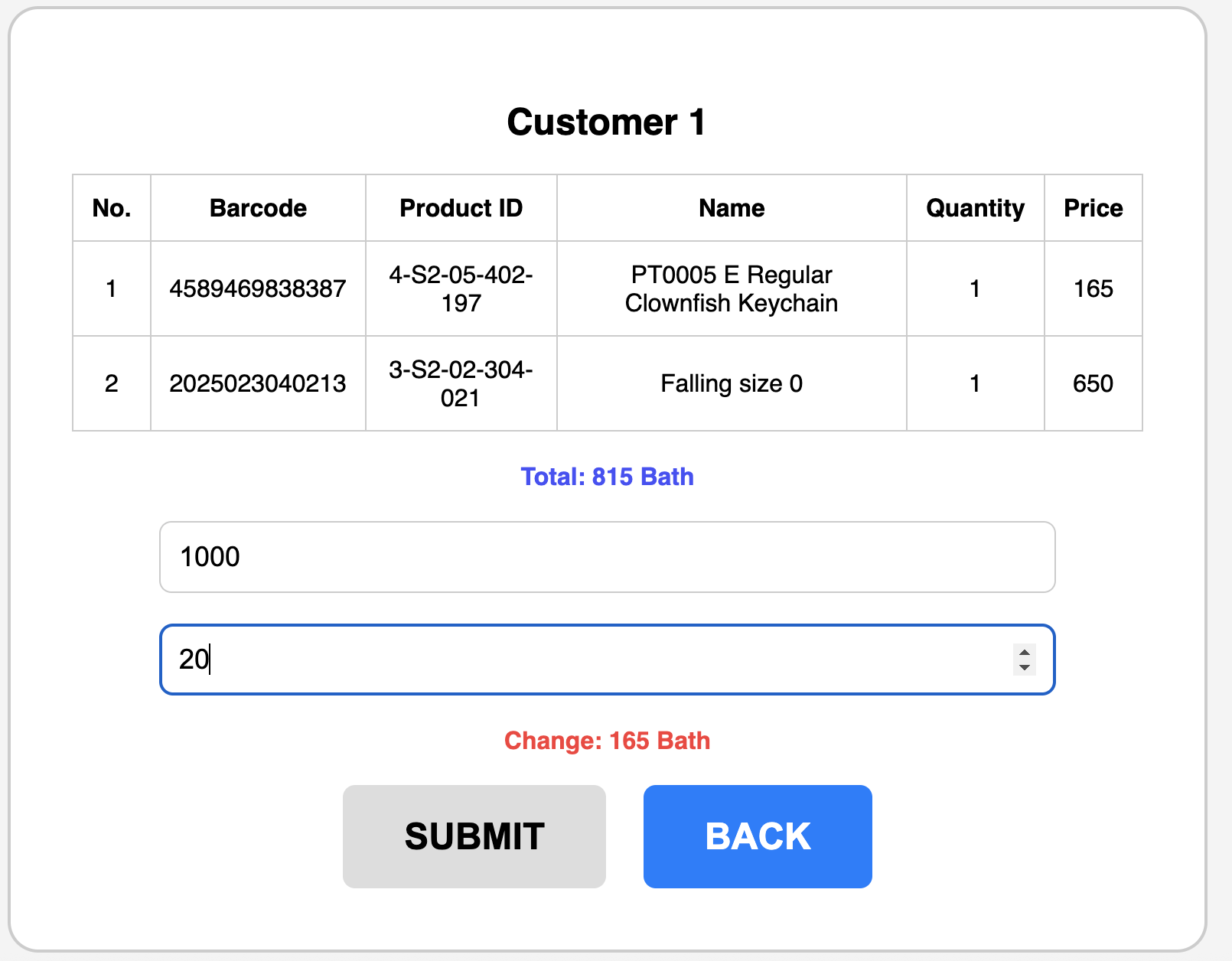
Task: Click the price 650 cell
Action: point(1093,383)
